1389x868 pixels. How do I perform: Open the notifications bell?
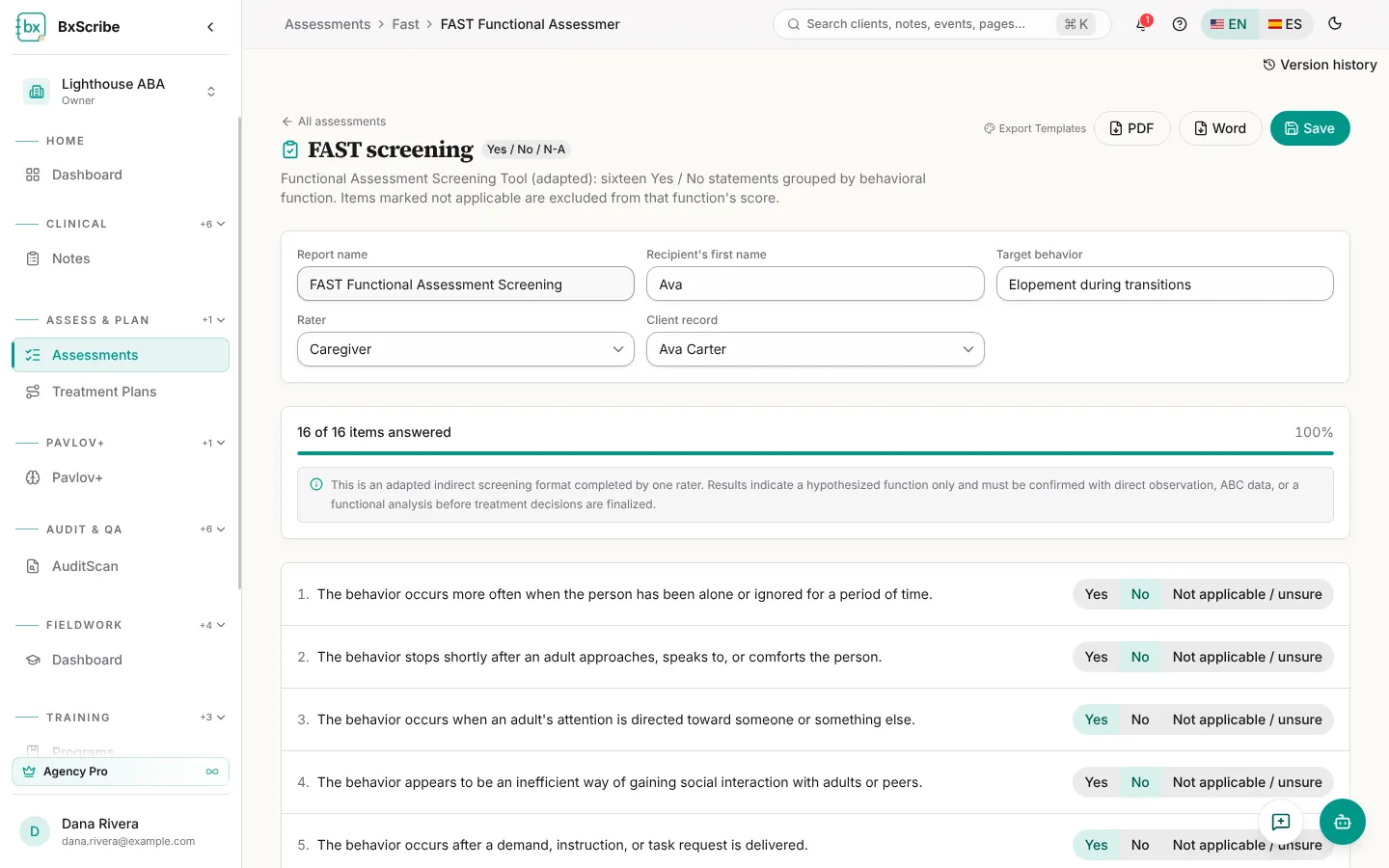coord(1142,24)
